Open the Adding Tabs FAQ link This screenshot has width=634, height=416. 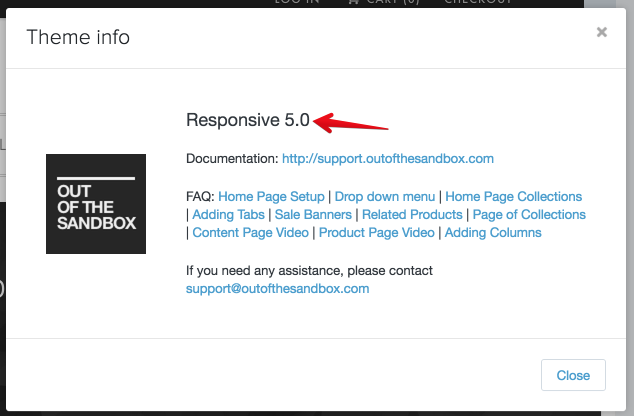click(229, 215)
